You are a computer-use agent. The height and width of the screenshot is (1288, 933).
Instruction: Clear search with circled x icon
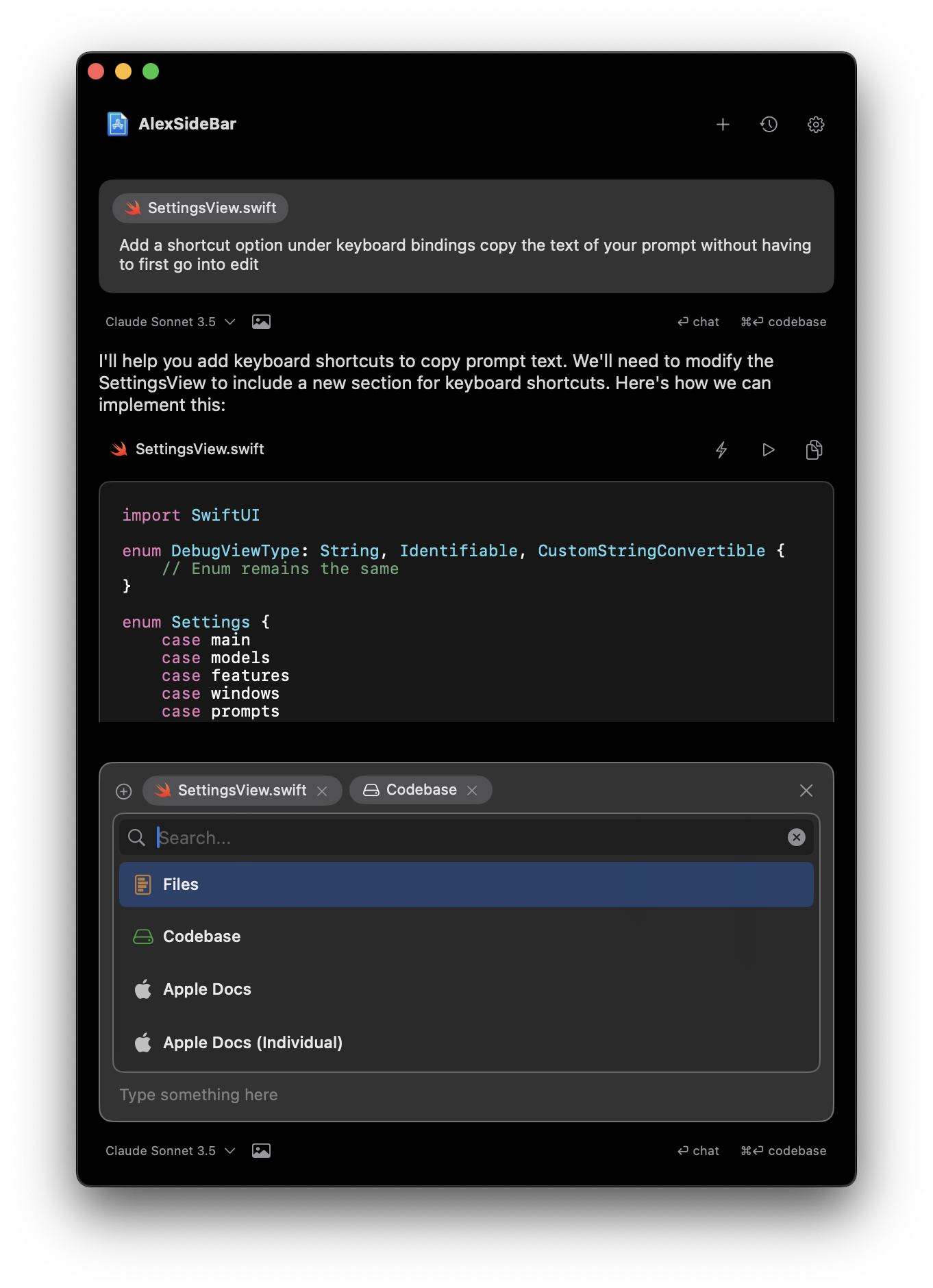796,837
